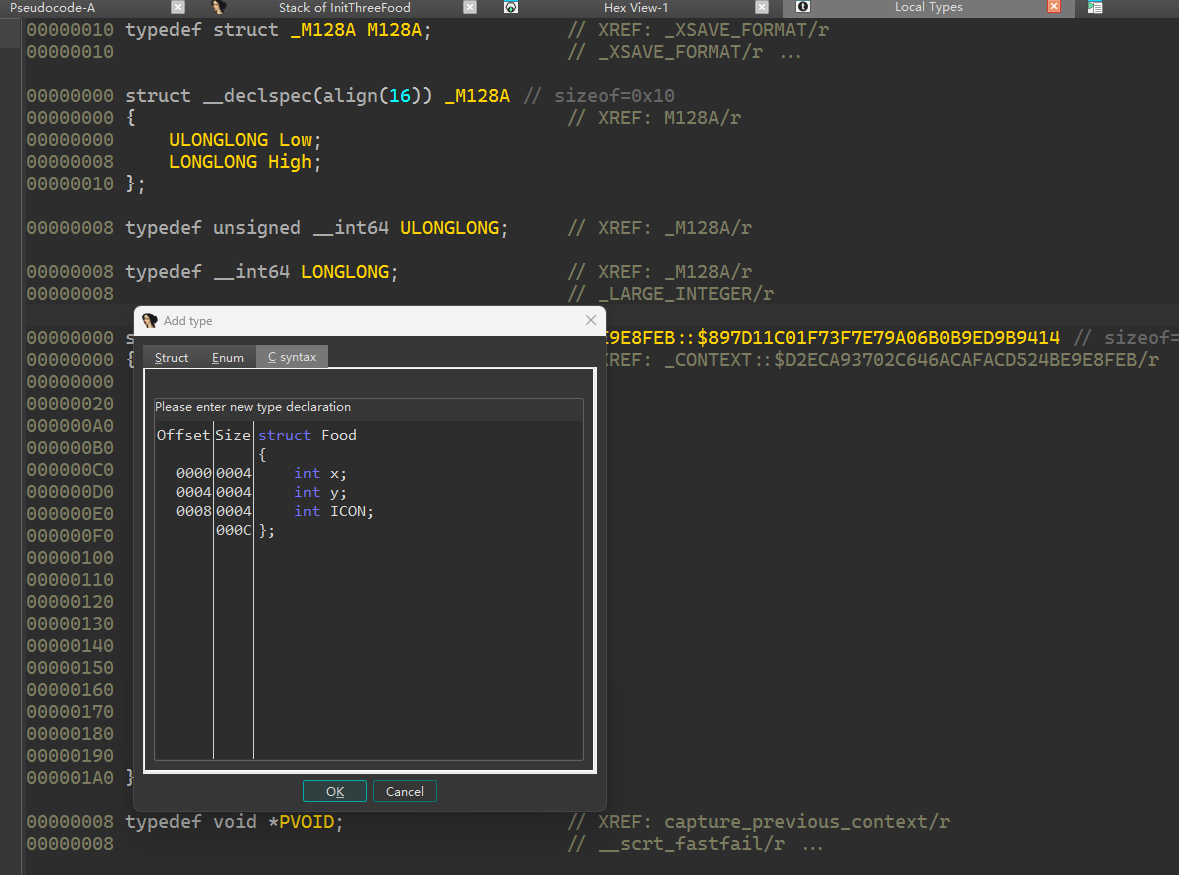Screen dimensions: 1179x875
Task: Click the 'struct Food' declaration line
Action: click(x=307, y=435)
